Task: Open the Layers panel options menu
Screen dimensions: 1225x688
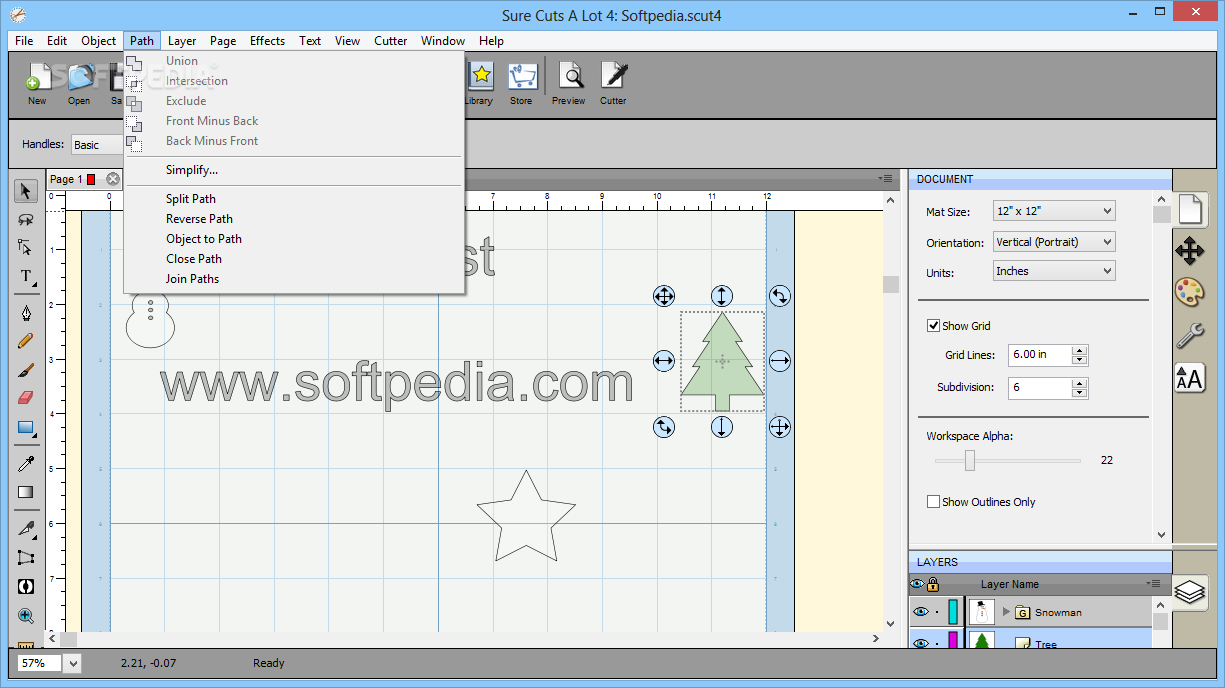Action: pos(1154,584)
